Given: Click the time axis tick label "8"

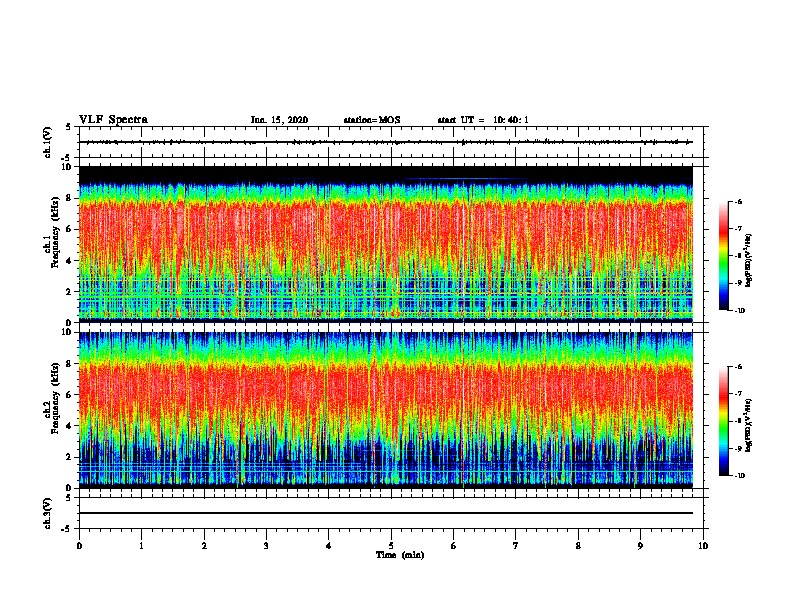Looking at the screenshot, I should coord(578,546).
